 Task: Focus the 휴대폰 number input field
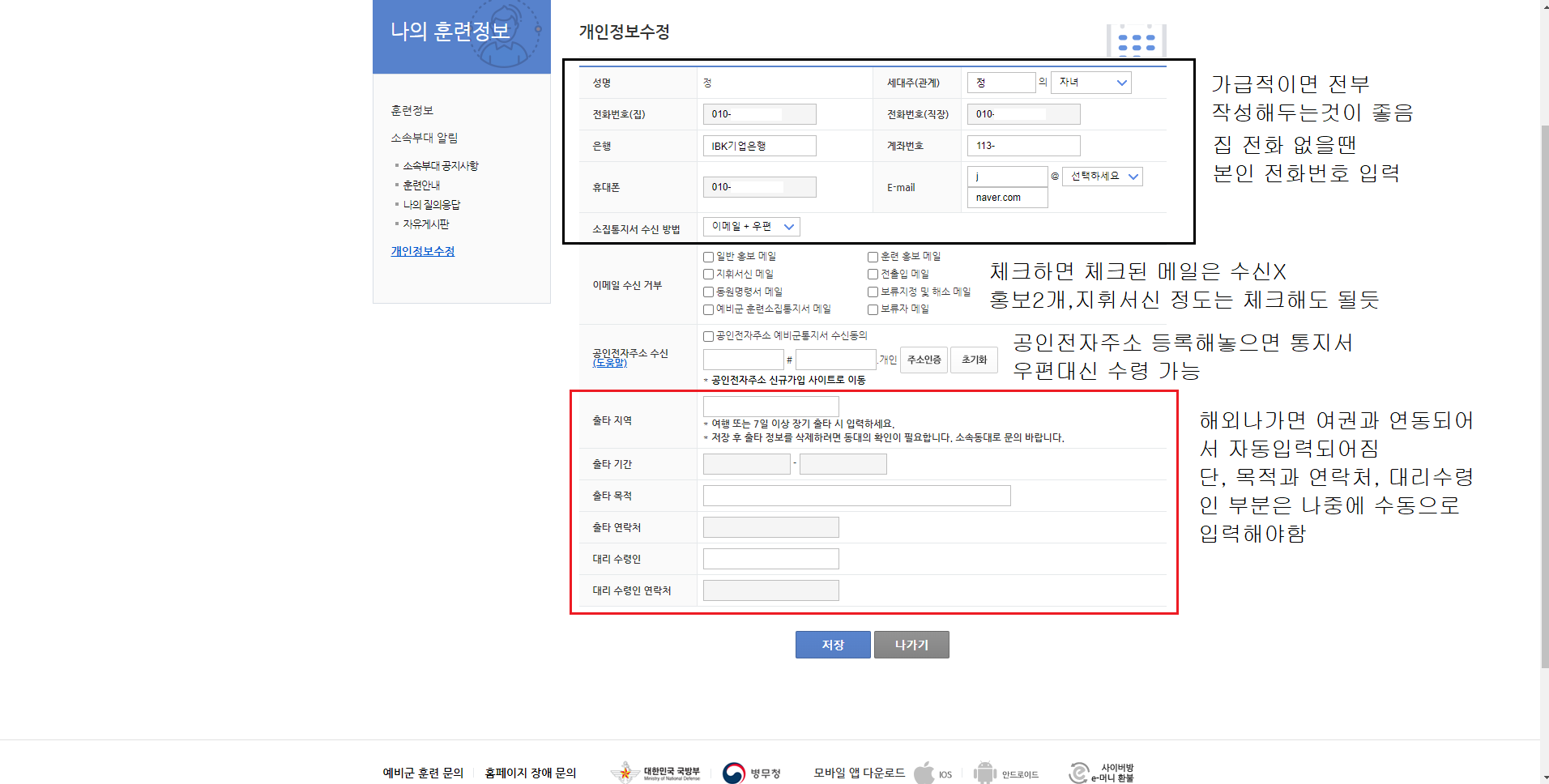760,187
